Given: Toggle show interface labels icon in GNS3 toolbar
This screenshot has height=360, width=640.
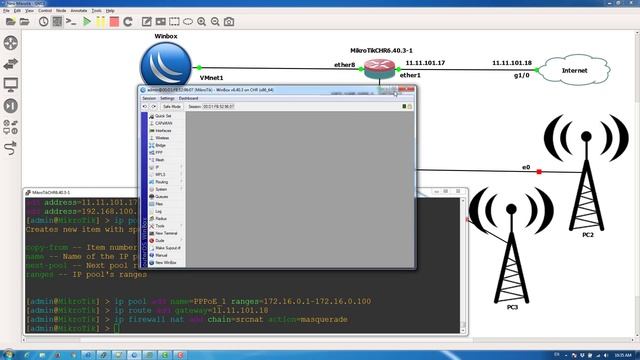Looking at the screenshot, I should click(x=57, y=22).
